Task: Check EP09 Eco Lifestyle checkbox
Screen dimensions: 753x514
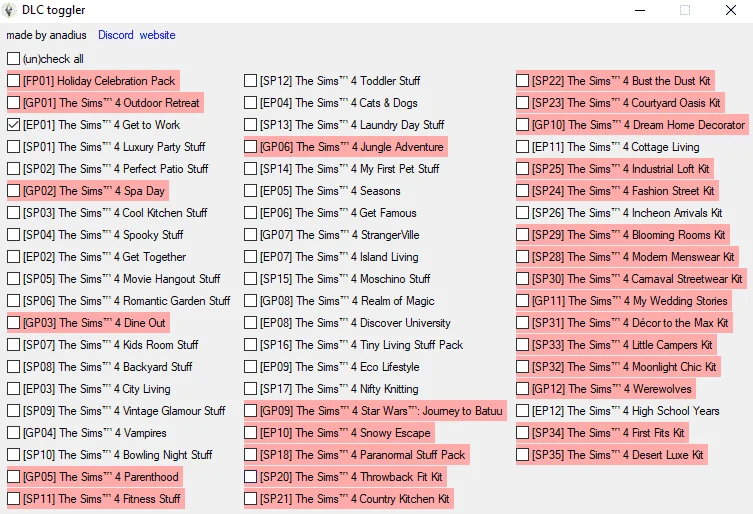Action: (x=250, y=367)
